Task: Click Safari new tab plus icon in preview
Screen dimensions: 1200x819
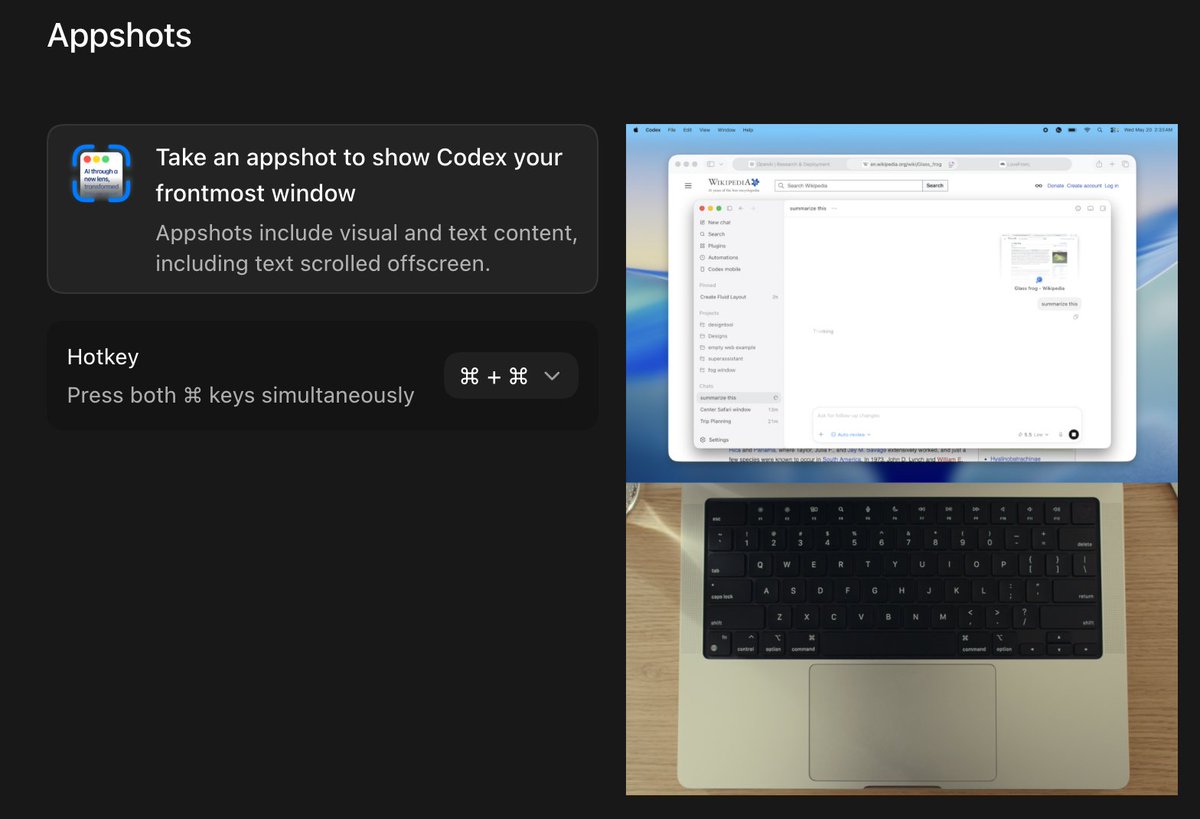Action: point(1112,164)
